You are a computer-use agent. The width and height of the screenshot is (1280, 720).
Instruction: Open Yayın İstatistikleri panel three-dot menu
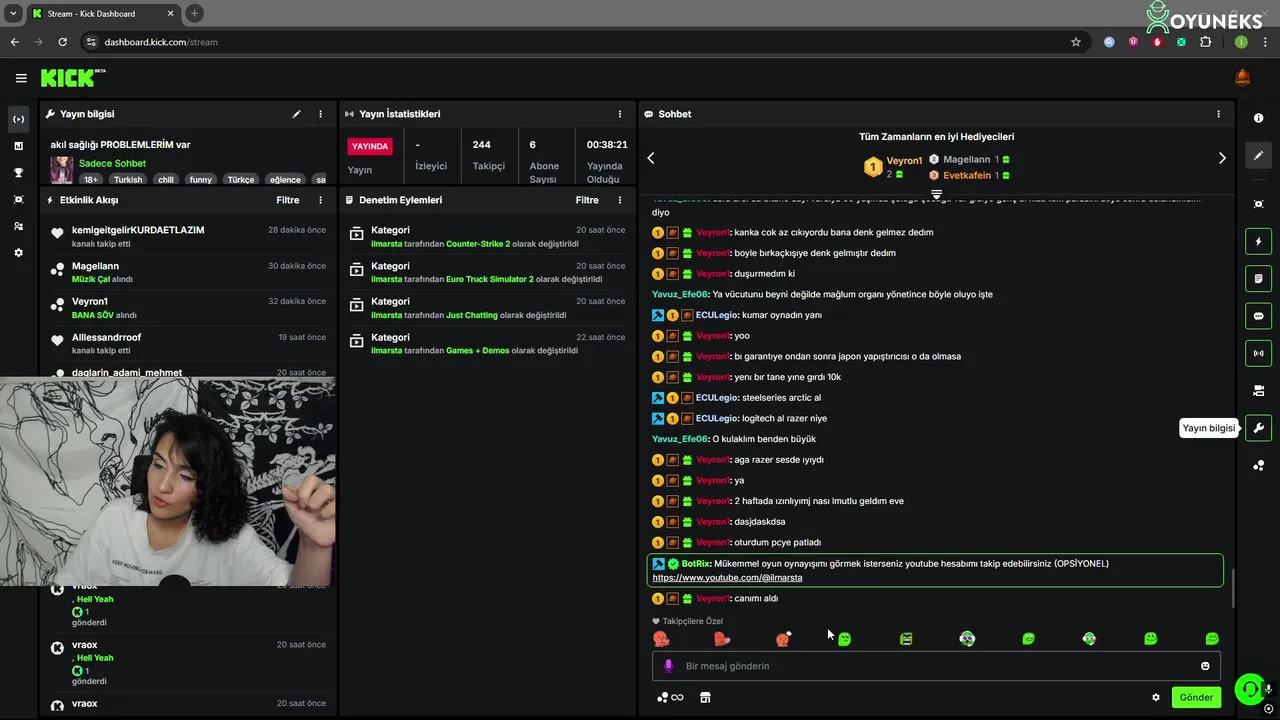point(619,114)
